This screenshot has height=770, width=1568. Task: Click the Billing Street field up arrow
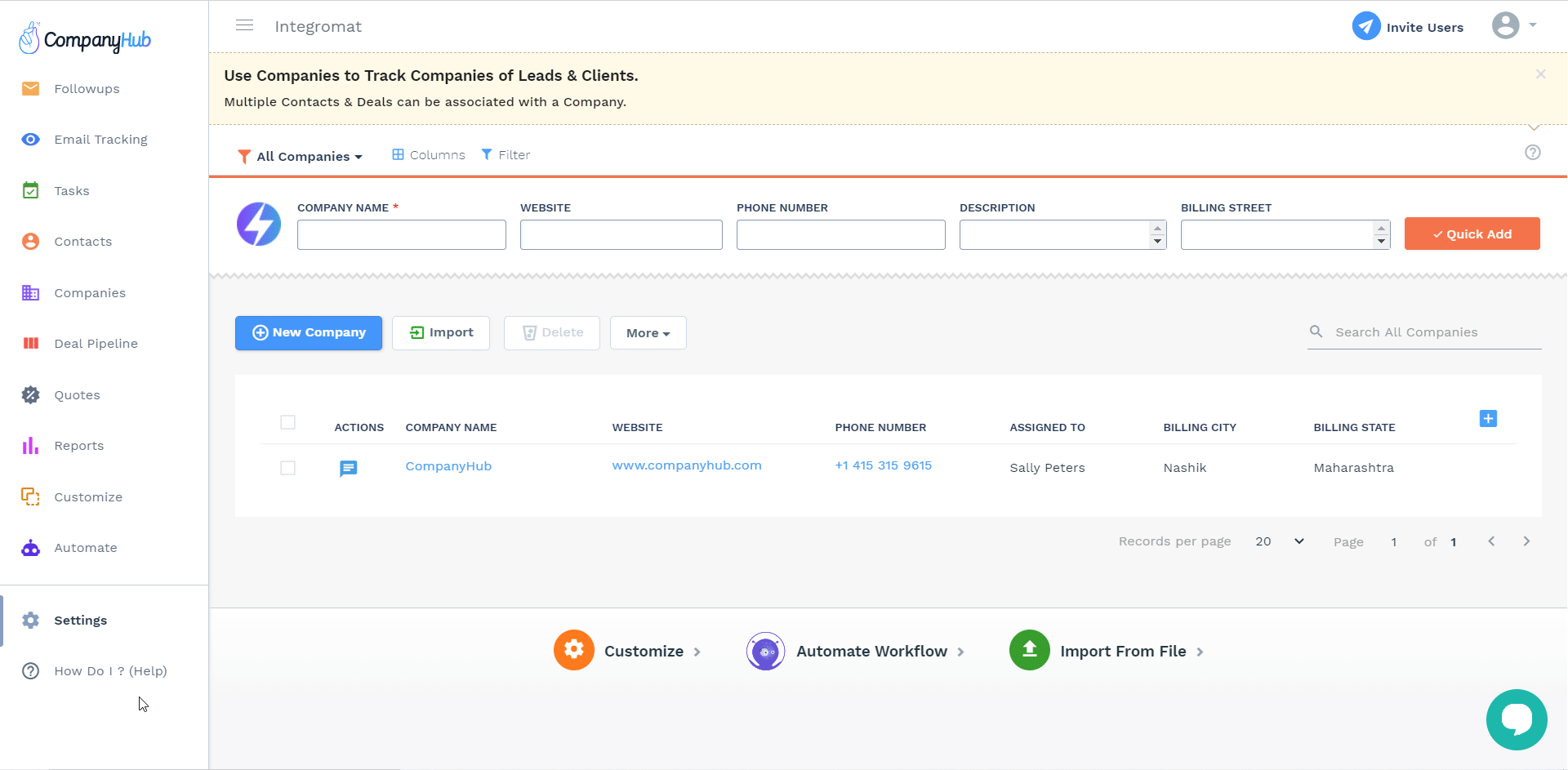(1381, 228)
